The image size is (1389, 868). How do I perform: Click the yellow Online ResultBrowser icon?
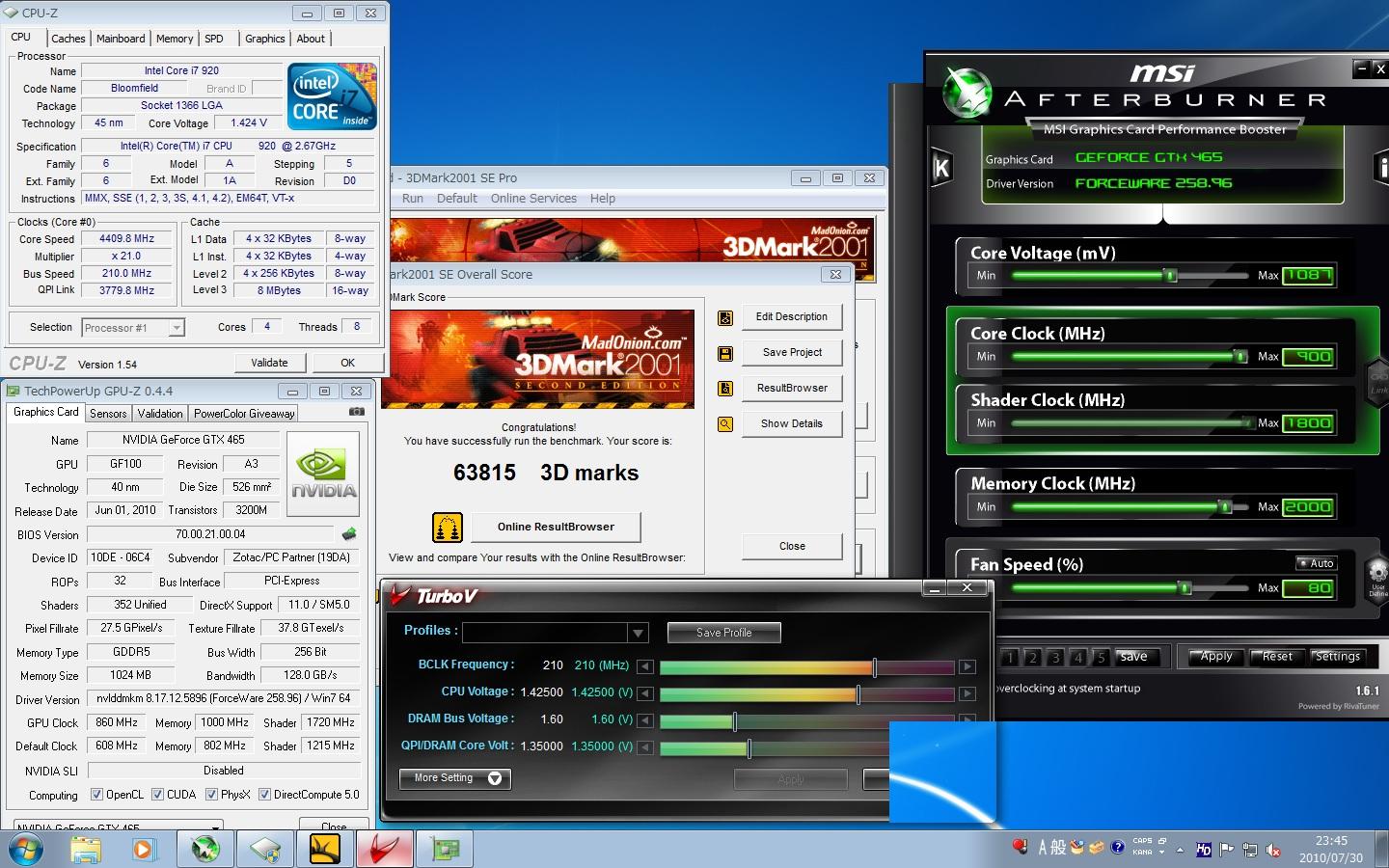pyautogui.click(x=447, y=528)
